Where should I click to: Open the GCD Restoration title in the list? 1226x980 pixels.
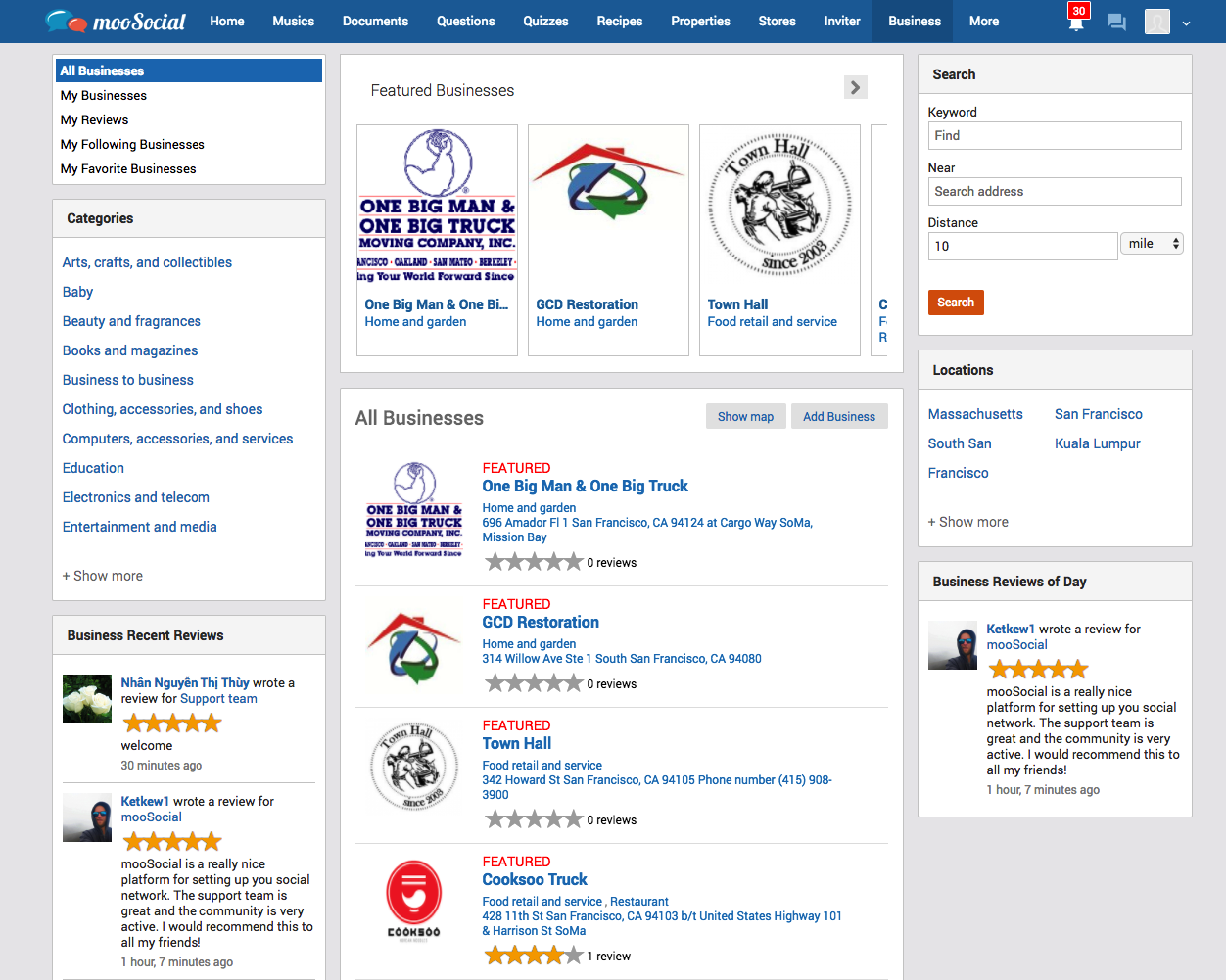click(541, 622)
